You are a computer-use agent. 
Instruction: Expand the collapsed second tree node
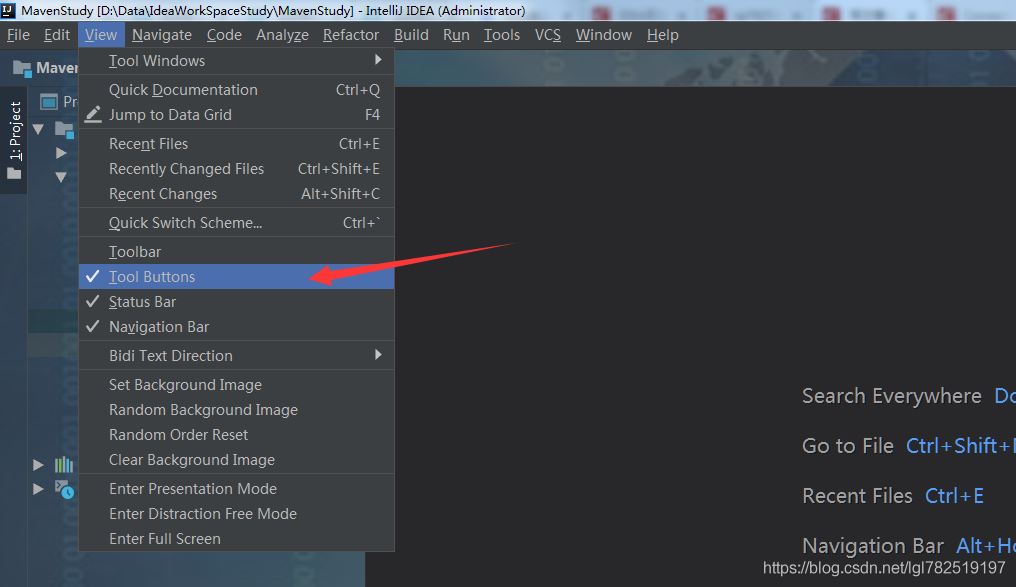click(x=61, y=153)
